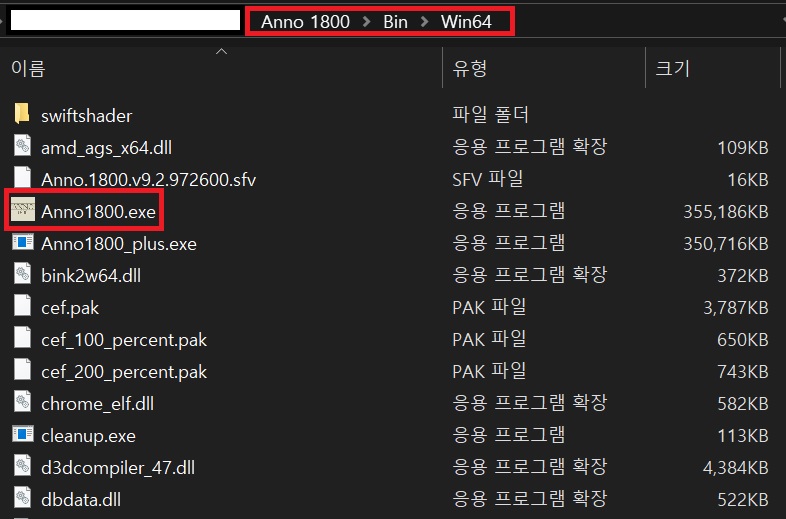Image resolution: width=786 pixels, height=519 pixels.
Task: Click the 355,186KB size of Anno1800.exe
Action: pos(726,212)
